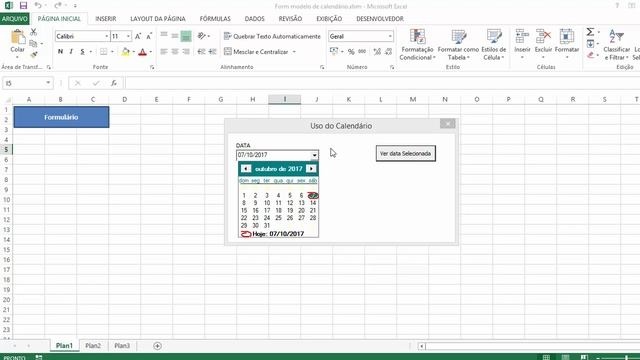Viewport: 640px width, 360px height.
Task: Align text to middle vertically
Action: [x=175, y=36]
